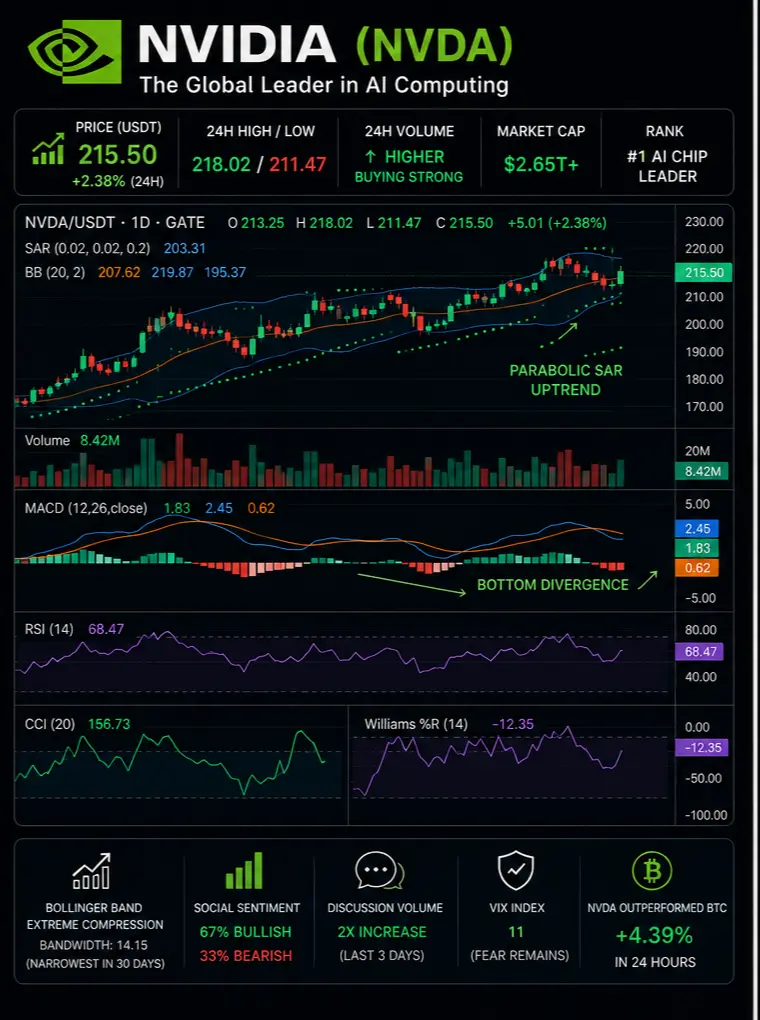The width and height of the screenshot is (760, 1020).
Task: Click the blue 2.45 tag on the MACD axis
Action: tap(698, 528)
